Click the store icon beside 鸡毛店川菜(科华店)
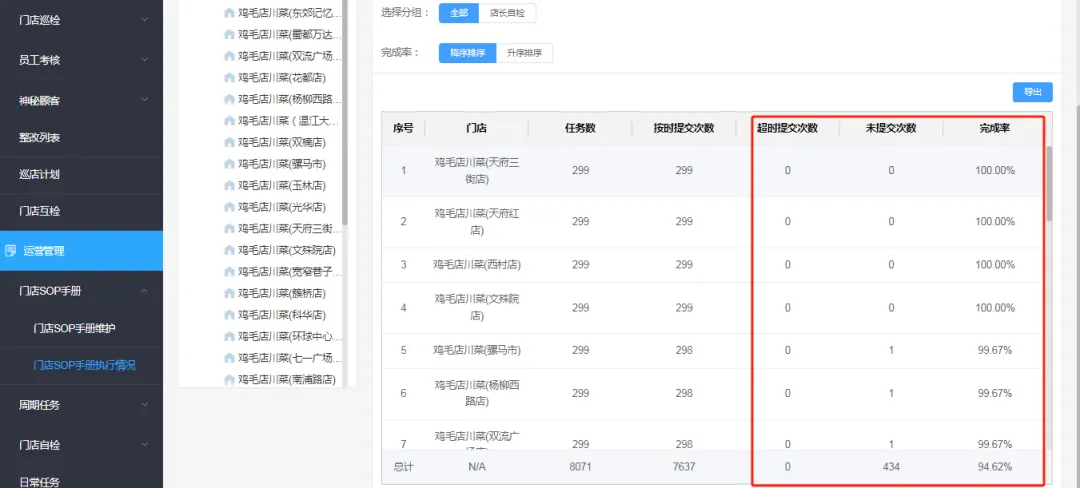 229,315
